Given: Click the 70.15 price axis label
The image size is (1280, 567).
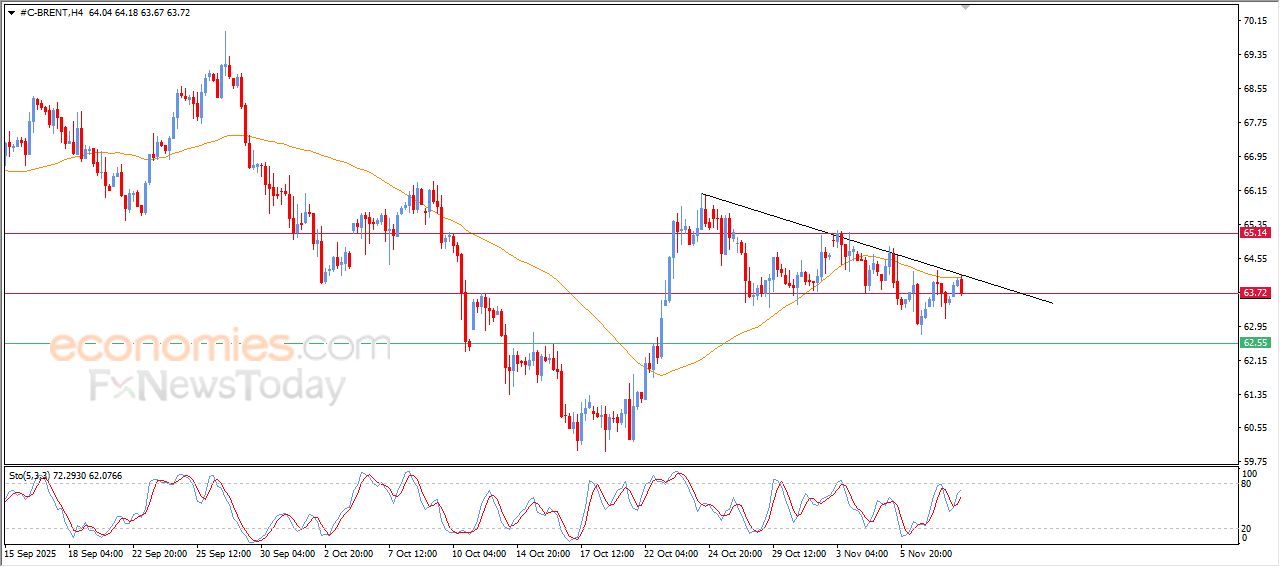Looking at the screenshot, I should 1253,21.
